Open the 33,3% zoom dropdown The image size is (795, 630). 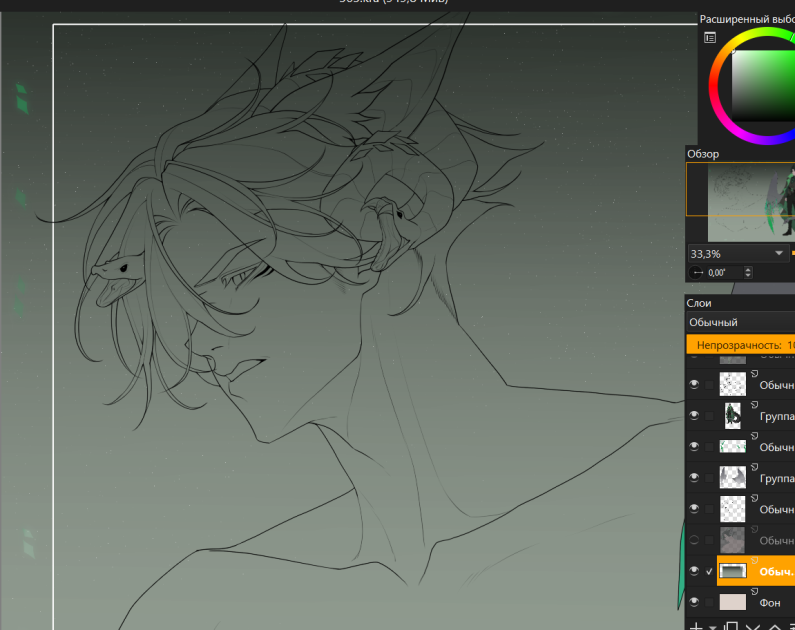coord(737,253)
